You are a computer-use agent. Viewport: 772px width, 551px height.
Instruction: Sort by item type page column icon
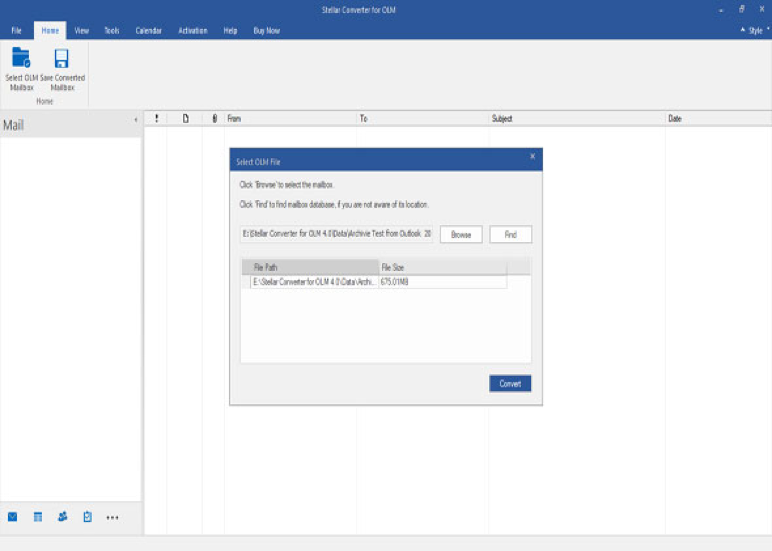click(x=186, y=118)
